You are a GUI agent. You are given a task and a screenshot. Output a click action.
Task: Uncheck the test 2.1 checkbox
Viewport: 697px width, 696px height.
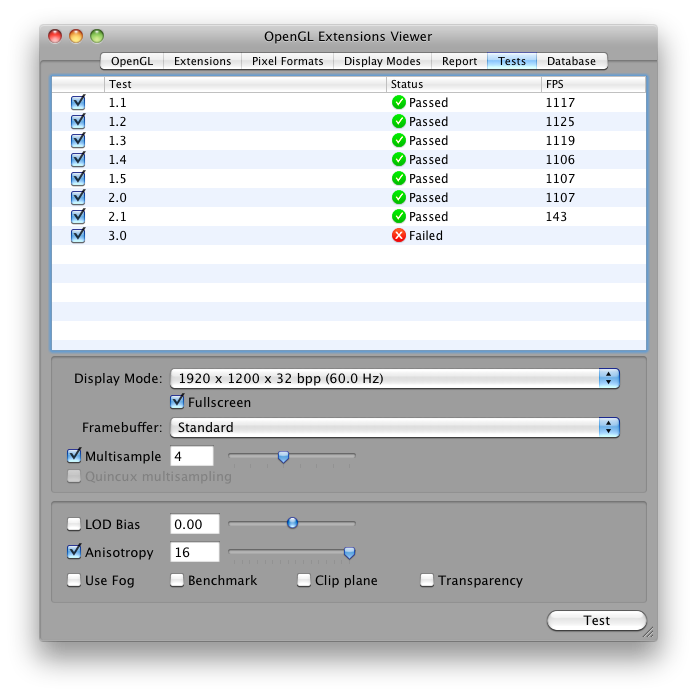coord(78,216)
